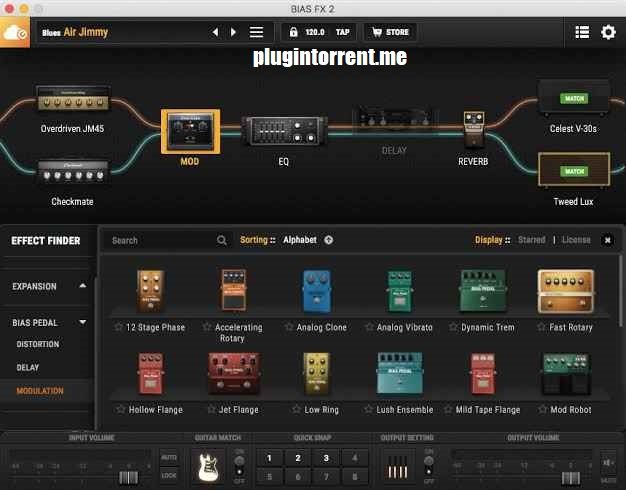Close the Effect Finder panel
This screenshot has height=490, width=626.
(607, 240)
